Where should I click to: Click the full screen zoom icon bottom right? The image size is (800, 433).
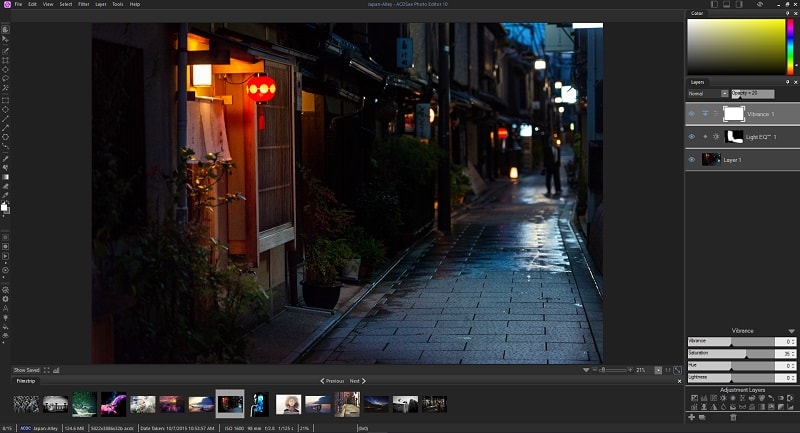pyautogui.click(x=677, y=370)
